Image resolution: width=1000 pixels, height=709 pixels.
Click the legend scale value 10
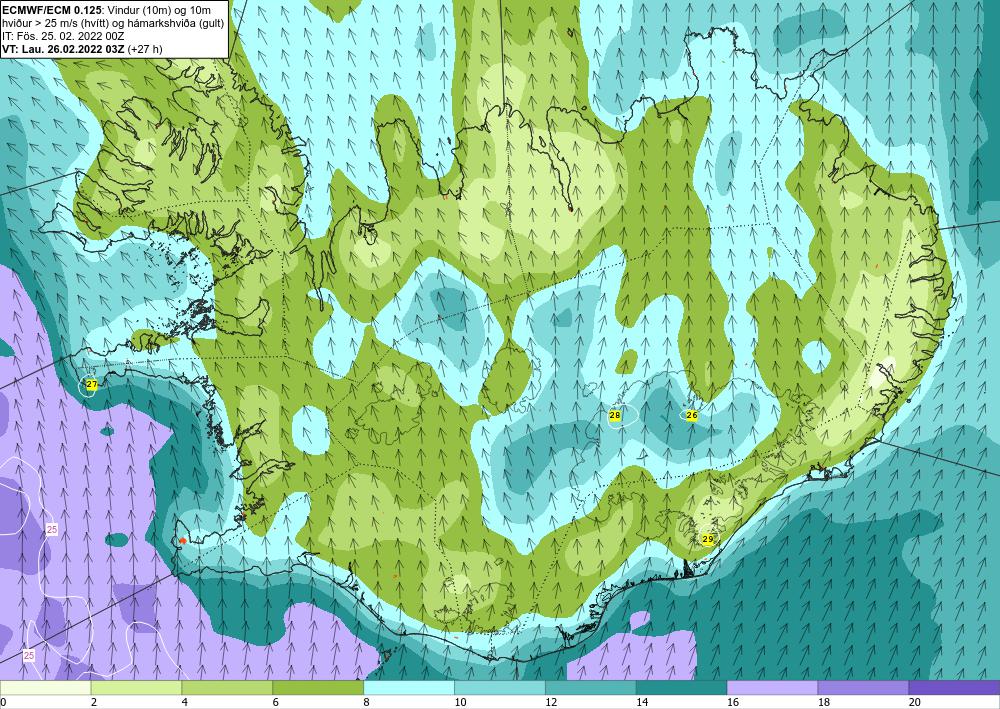click(460, 703)
